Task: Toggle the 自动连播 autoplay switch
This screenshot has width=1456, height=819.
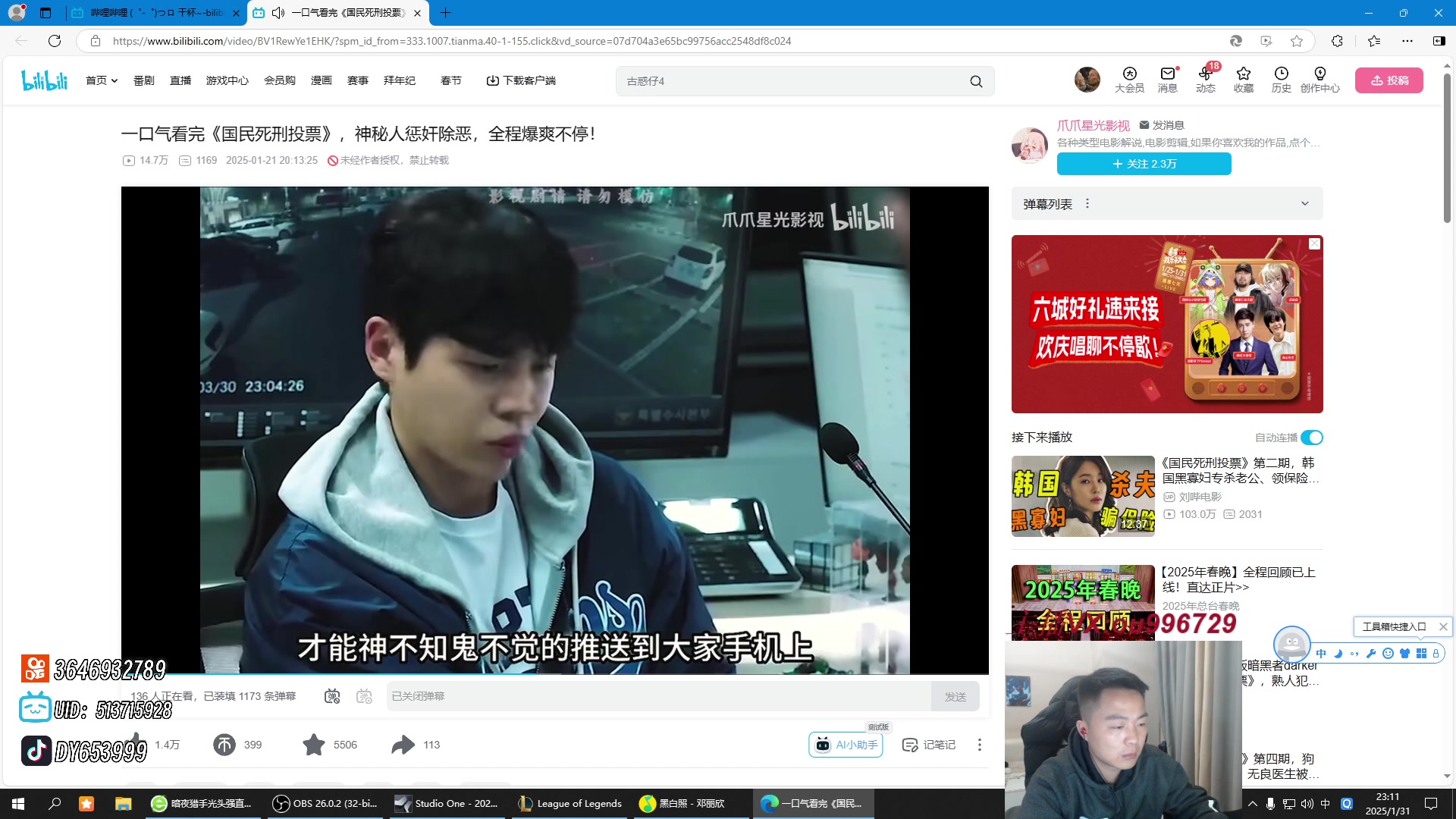Action: [x=1312, y=438]
